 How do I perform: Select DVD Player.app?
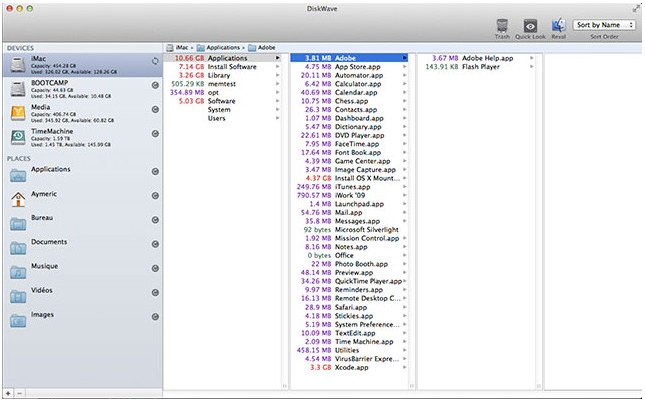pyautogui.click(x=349, y=135)
